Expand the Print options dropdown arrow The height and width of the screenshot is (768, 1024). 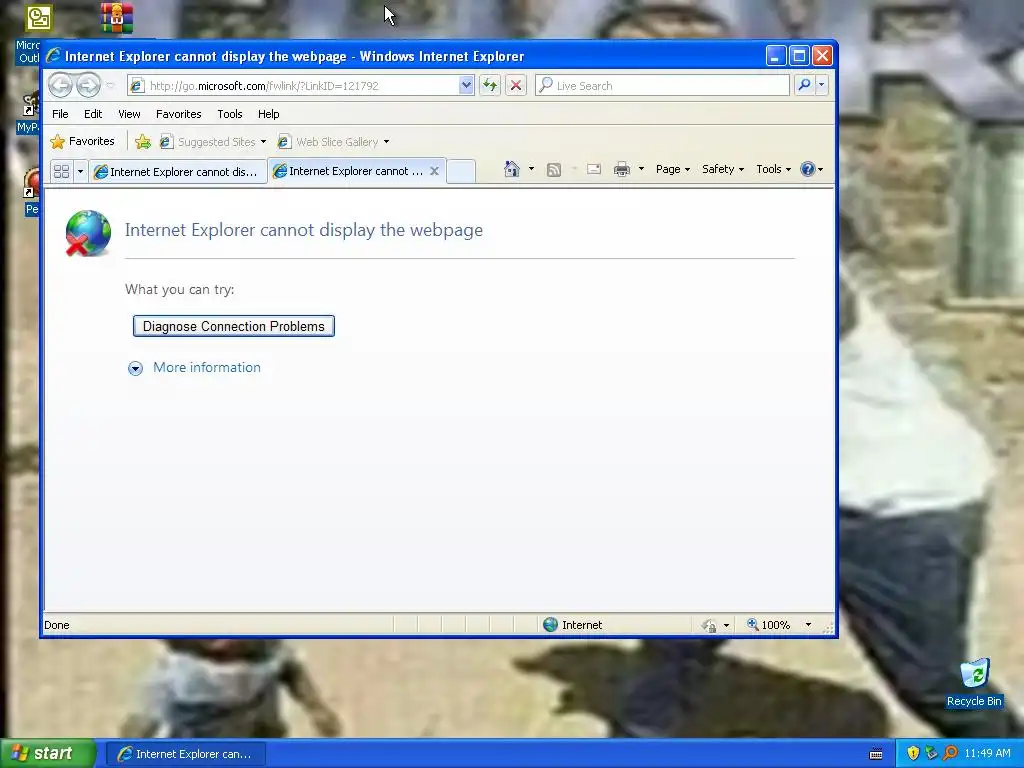point(641,169)
